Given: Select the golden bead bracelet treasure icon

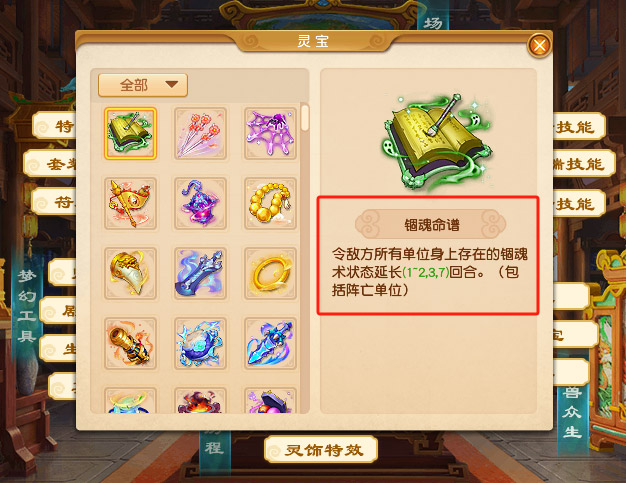Looking at the screenshot, I should [270, 203].
